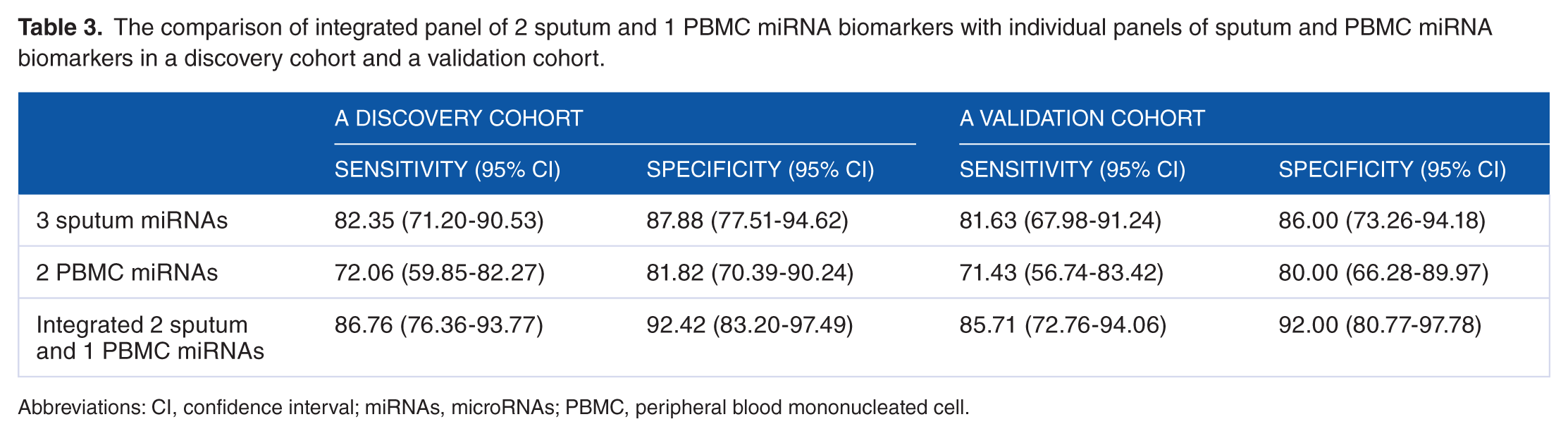Click the cell 81.63 (67.98-91.24)
The width and height of the screenshot is (1568, 436).
point(1061,220)
